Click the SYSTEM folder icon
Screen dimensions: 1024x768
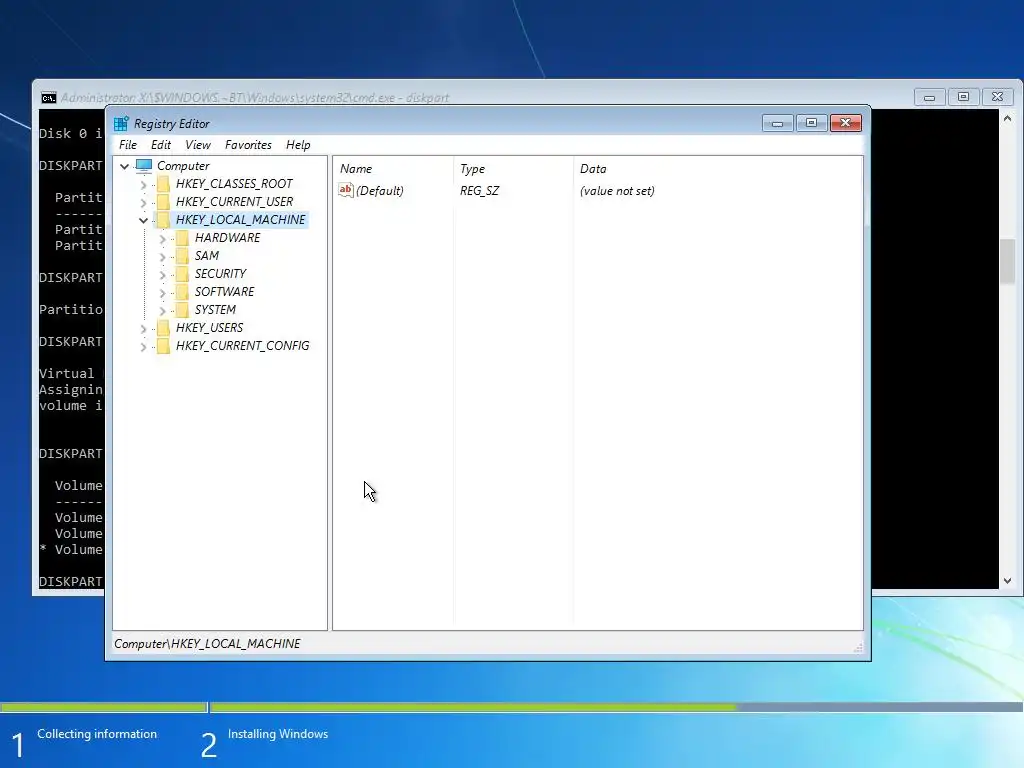click(x=182, y=310)
